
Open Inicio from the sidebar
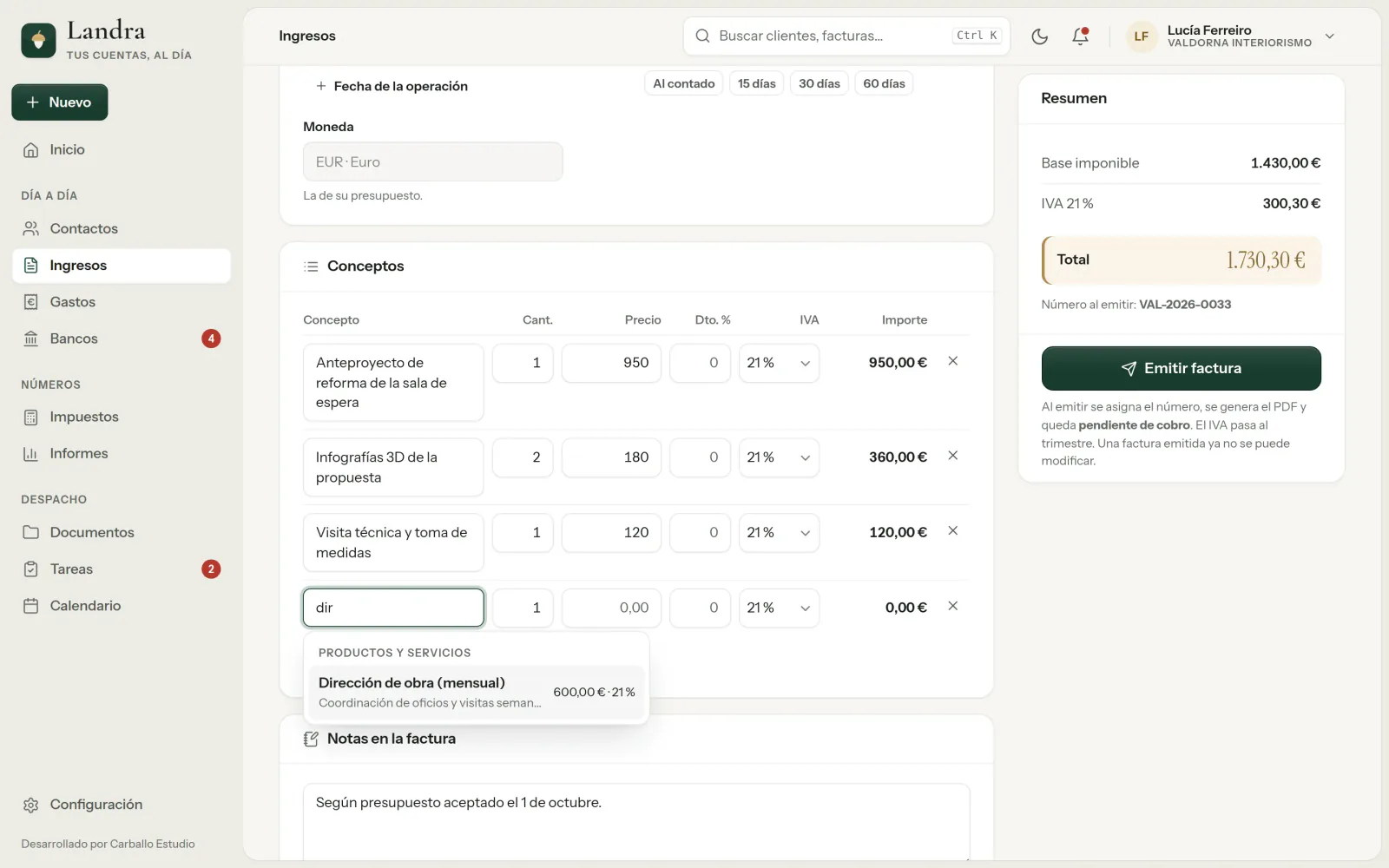122,150
